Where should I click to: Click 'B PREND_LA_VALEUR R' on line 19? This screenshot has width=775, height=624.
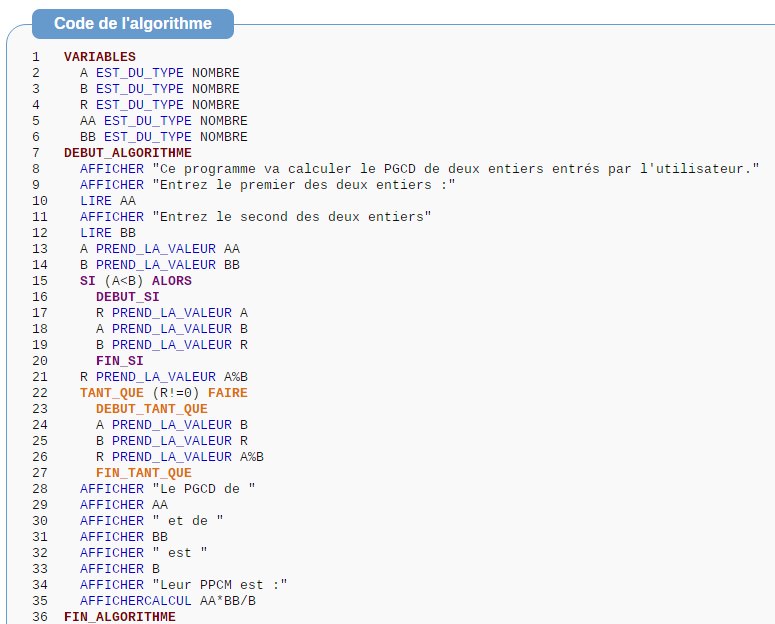point(172,345)
